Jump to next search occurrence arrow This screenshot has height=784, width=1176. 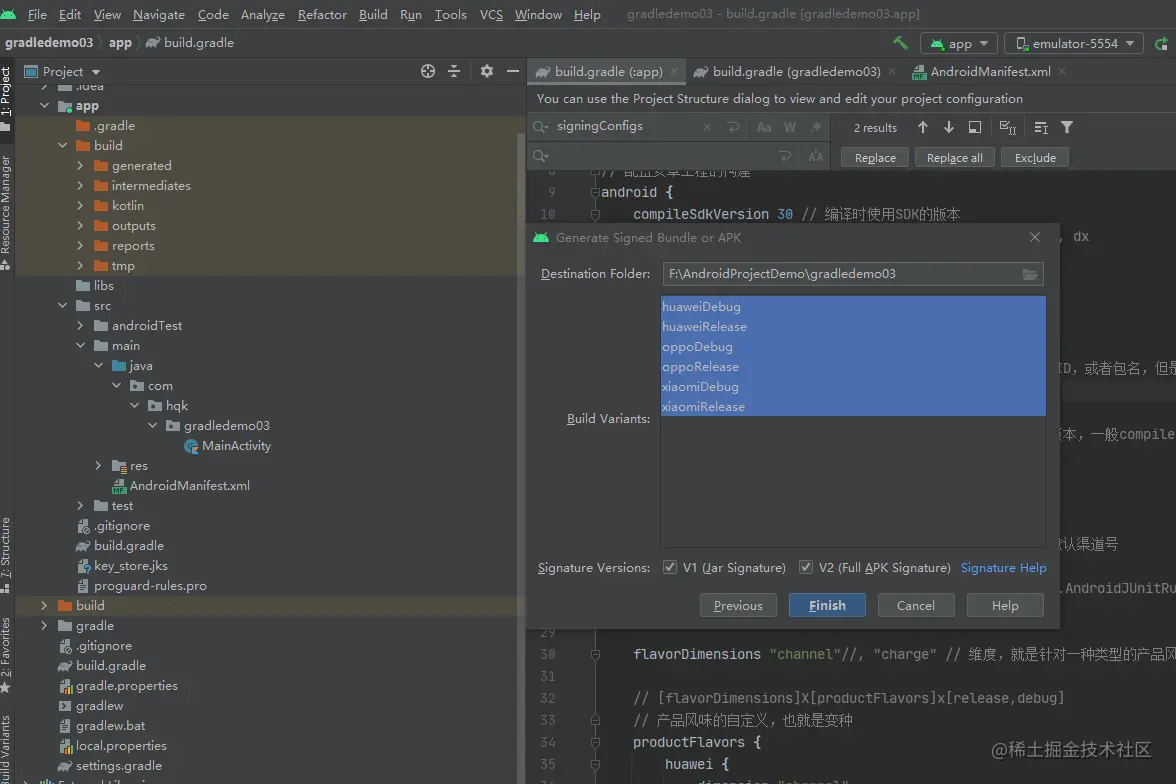pos(949,128)
